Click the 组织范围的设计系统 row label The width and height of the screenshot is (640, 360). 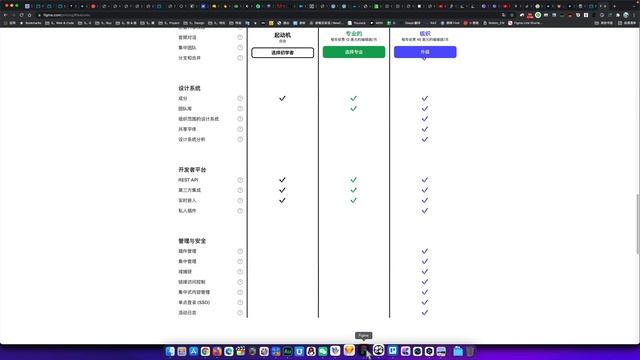pyautogui.click(x=199, y=119)
